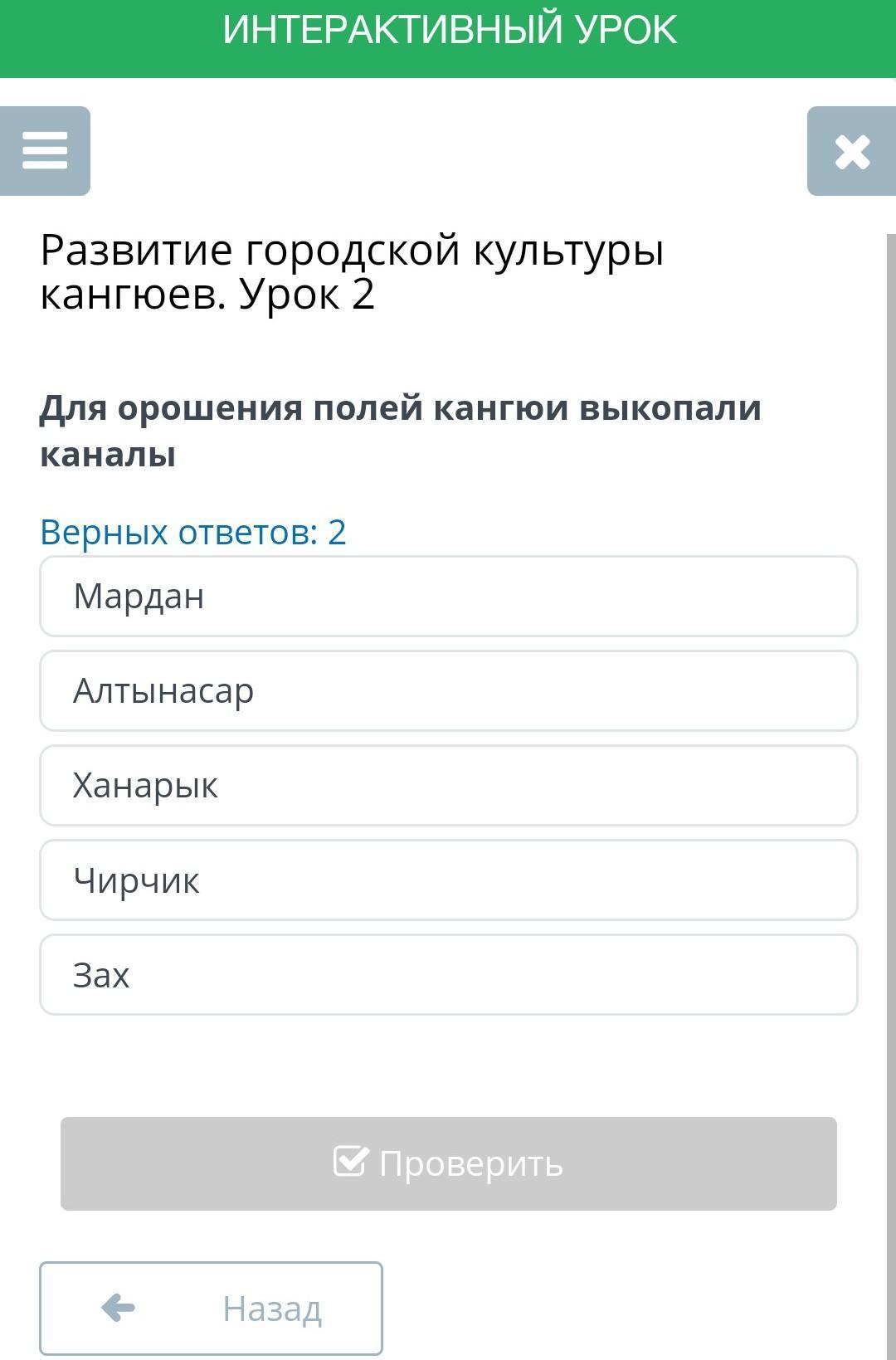Click the left arrow icon beside Назад

pyautogui.click(x=118, y=1308)
